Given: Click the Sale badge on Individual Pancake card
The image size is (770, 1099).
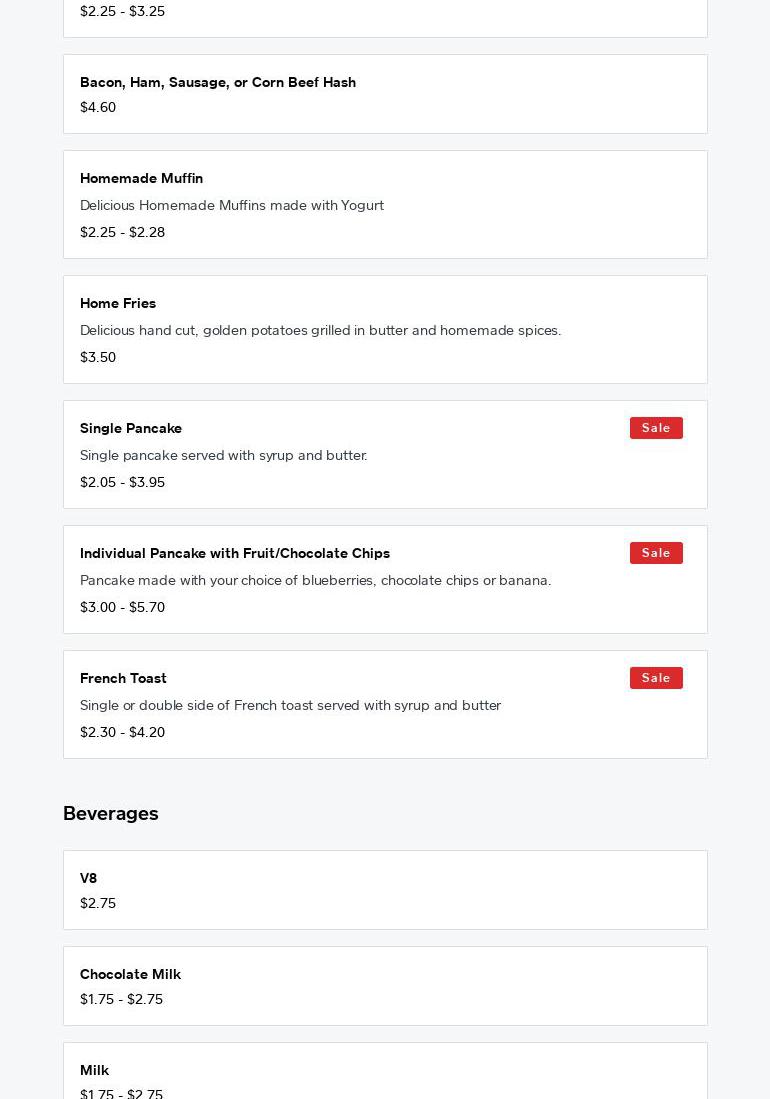Looking at the screenshot, I should coord(656,553).
